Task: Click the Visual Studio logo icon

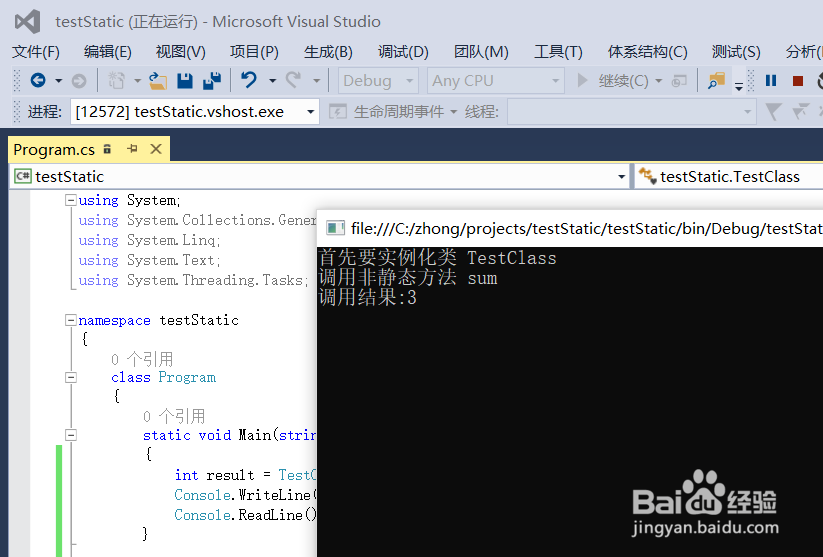Action: click(x=27, y=22)
